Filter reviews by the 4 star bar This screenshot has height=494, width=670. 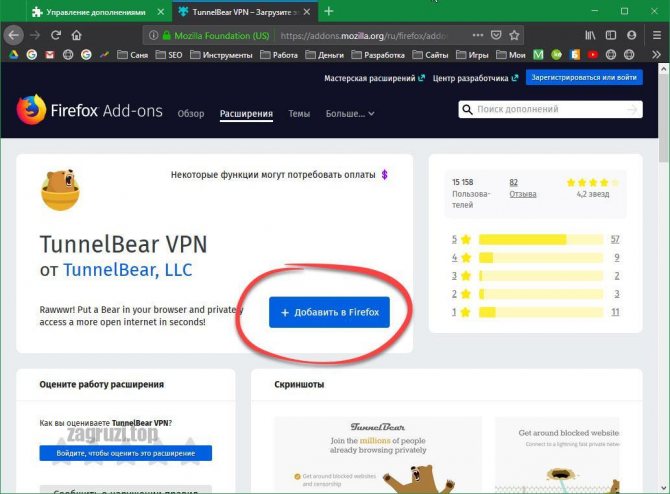point(541,258)
